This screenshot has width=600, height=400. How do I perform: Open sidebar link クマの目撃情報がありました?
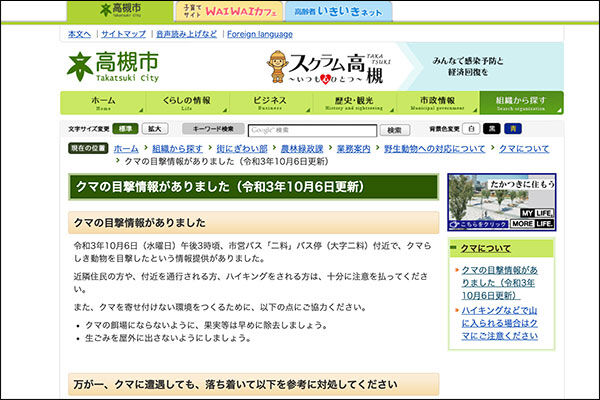499,282
